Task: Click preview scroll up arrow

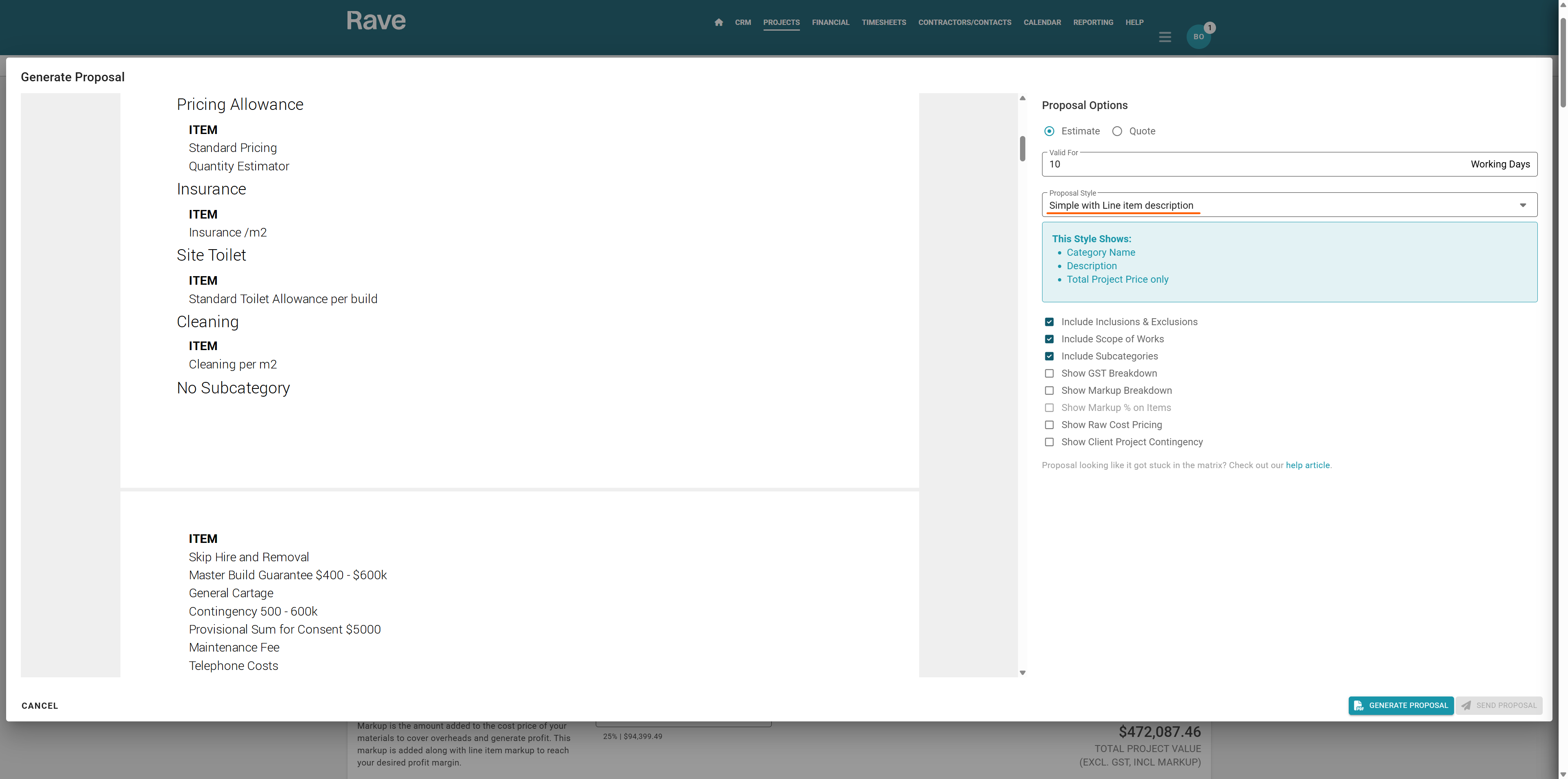Action: coord(1022,98)
